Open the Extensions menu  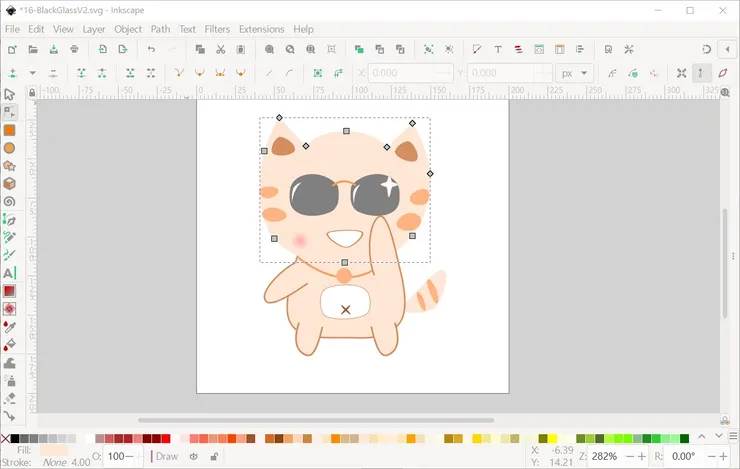tap(261, 29)
